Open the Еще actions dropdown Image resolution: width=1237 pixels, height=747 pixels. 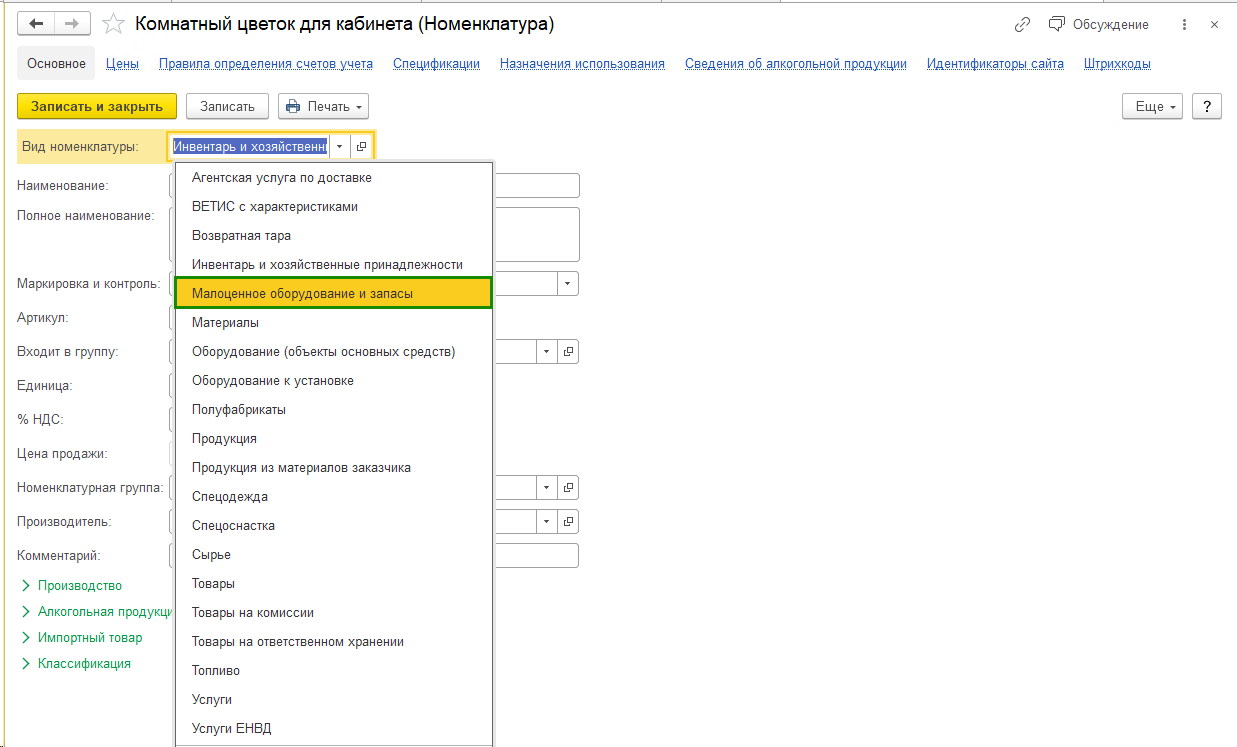coord(1153,107)
